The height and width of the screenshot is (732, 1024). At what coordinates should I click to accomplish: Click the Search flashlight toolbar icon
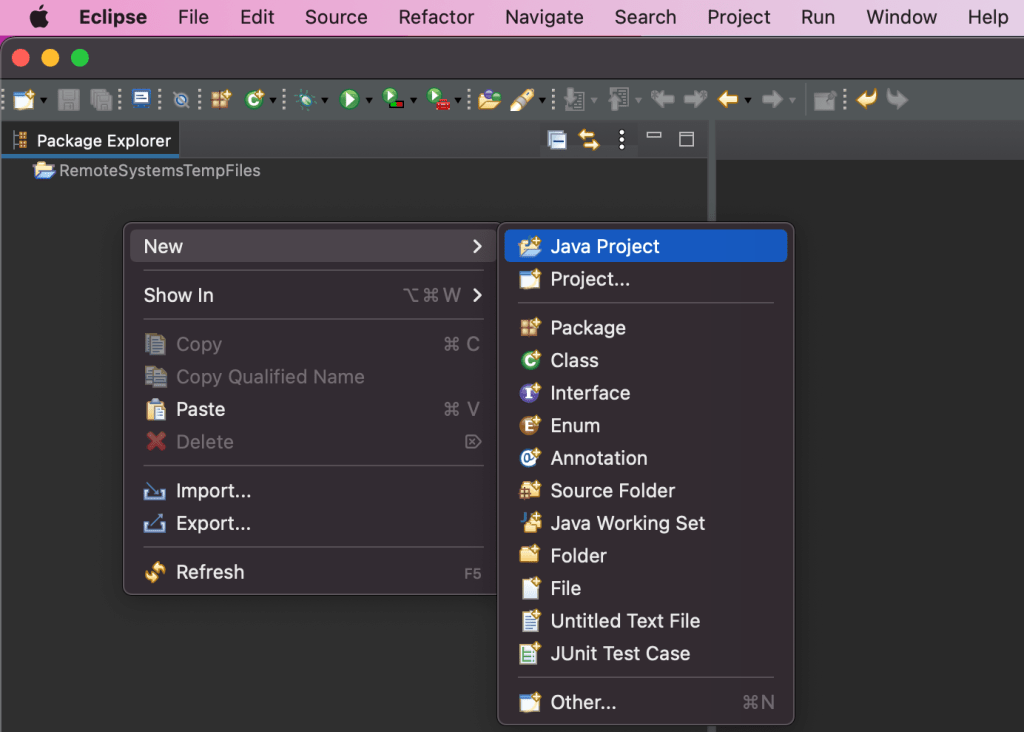point(522,99)
